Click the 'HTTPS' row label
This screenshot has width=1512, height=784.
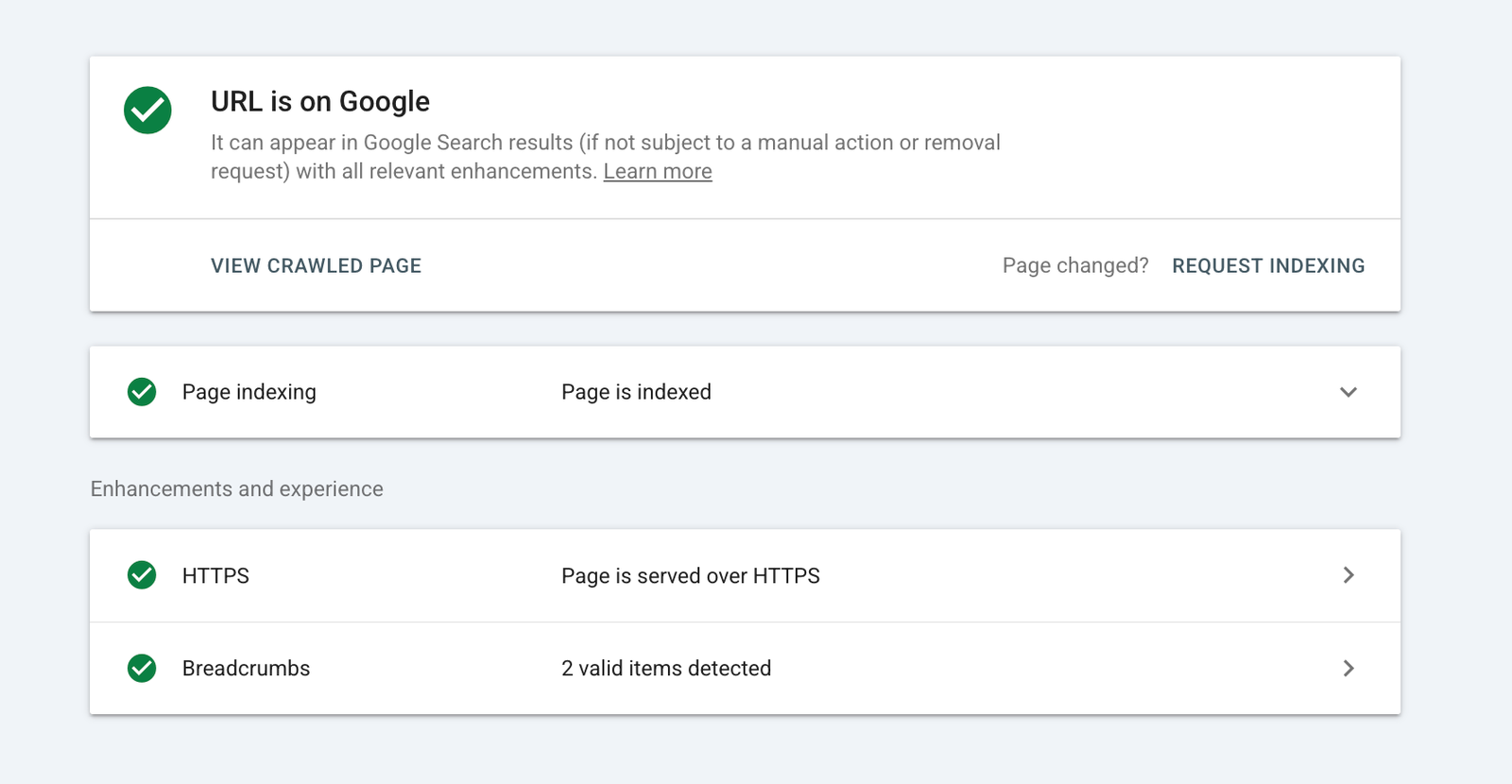pyautogui.click(x=215, y=575)
